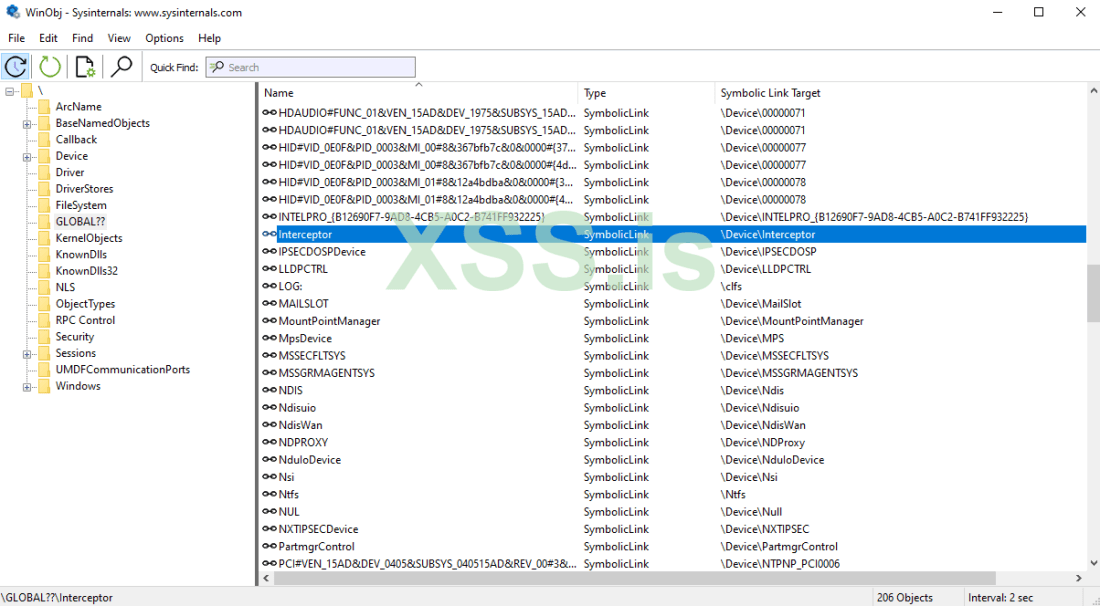Image resolution: width=1100 pixels, height=606 pixels.
Task: Select the GLOBAL?? tree item
Action: pos(81,222)
